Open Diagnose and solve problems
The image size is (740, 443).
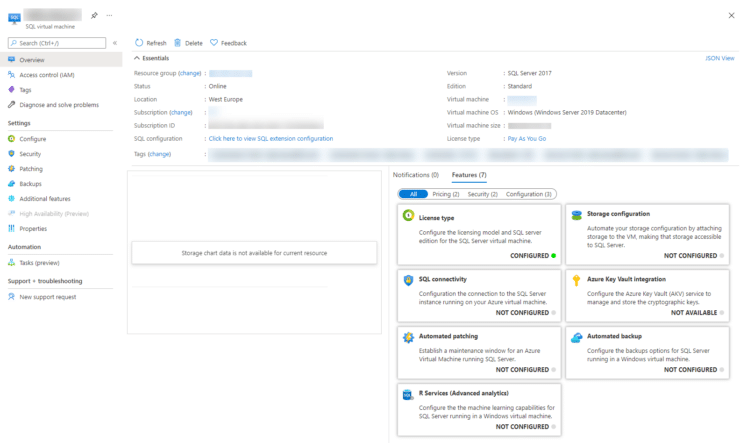[x=59, y=105]
